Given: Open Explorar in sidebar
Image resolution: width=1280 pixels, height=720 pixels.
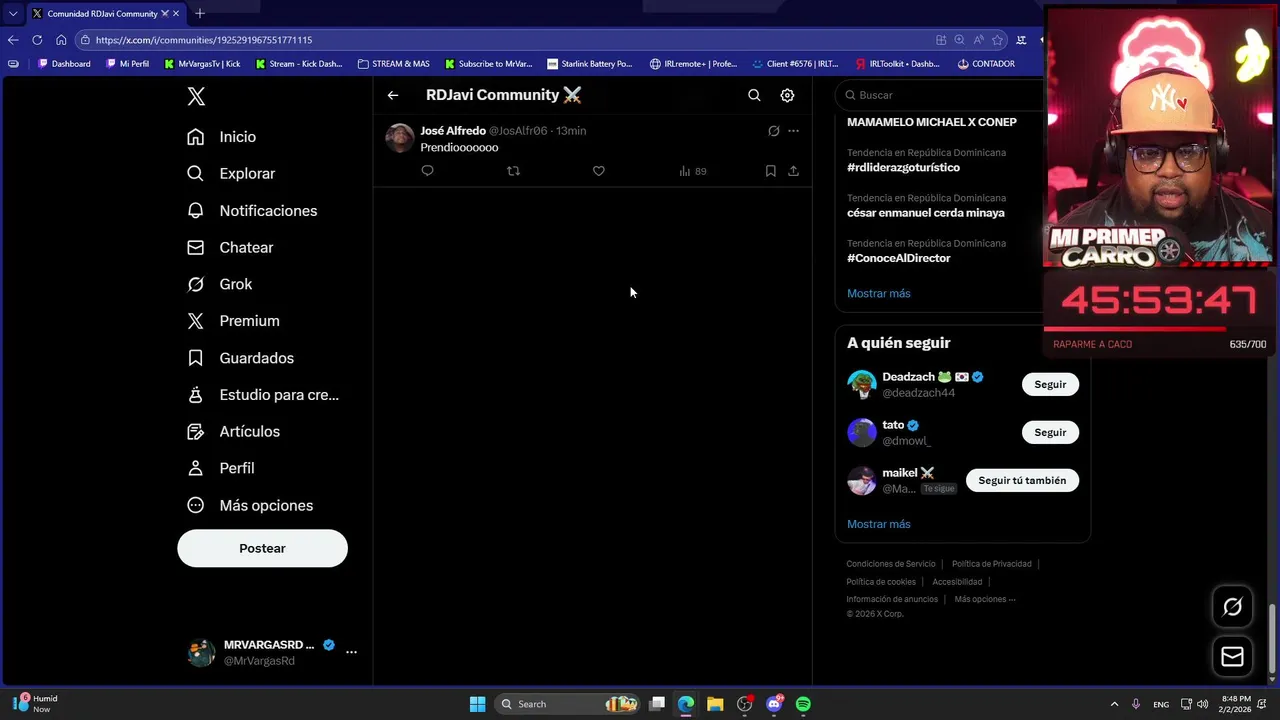Looking at the screenshot, I should click(x=231, y=174).
